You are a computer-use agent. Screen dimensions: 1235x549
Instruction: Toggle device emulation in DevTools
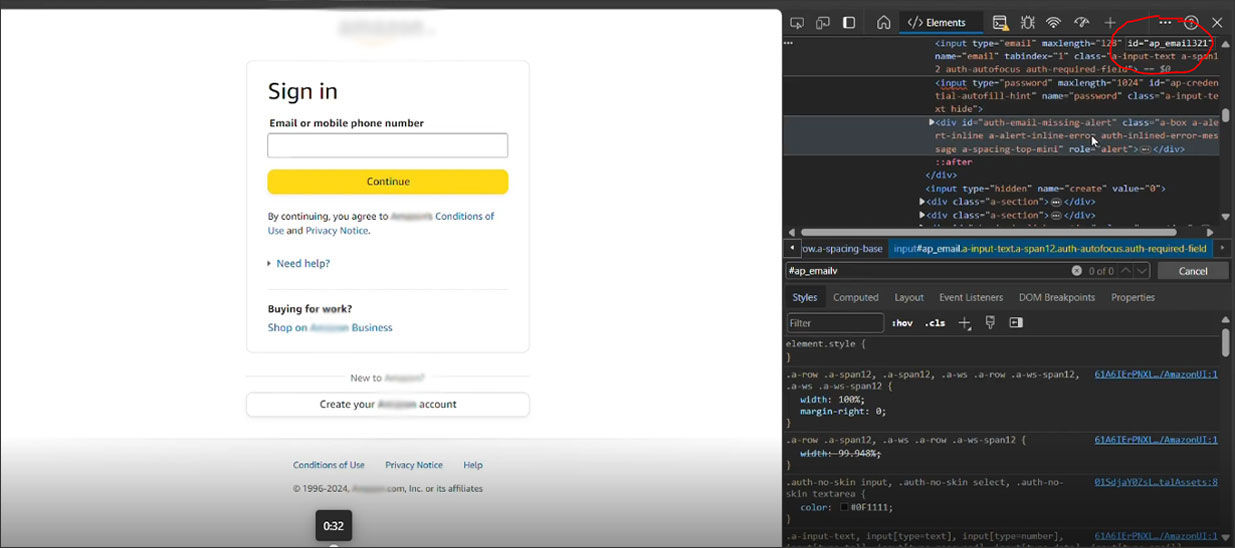pos(823,22)
